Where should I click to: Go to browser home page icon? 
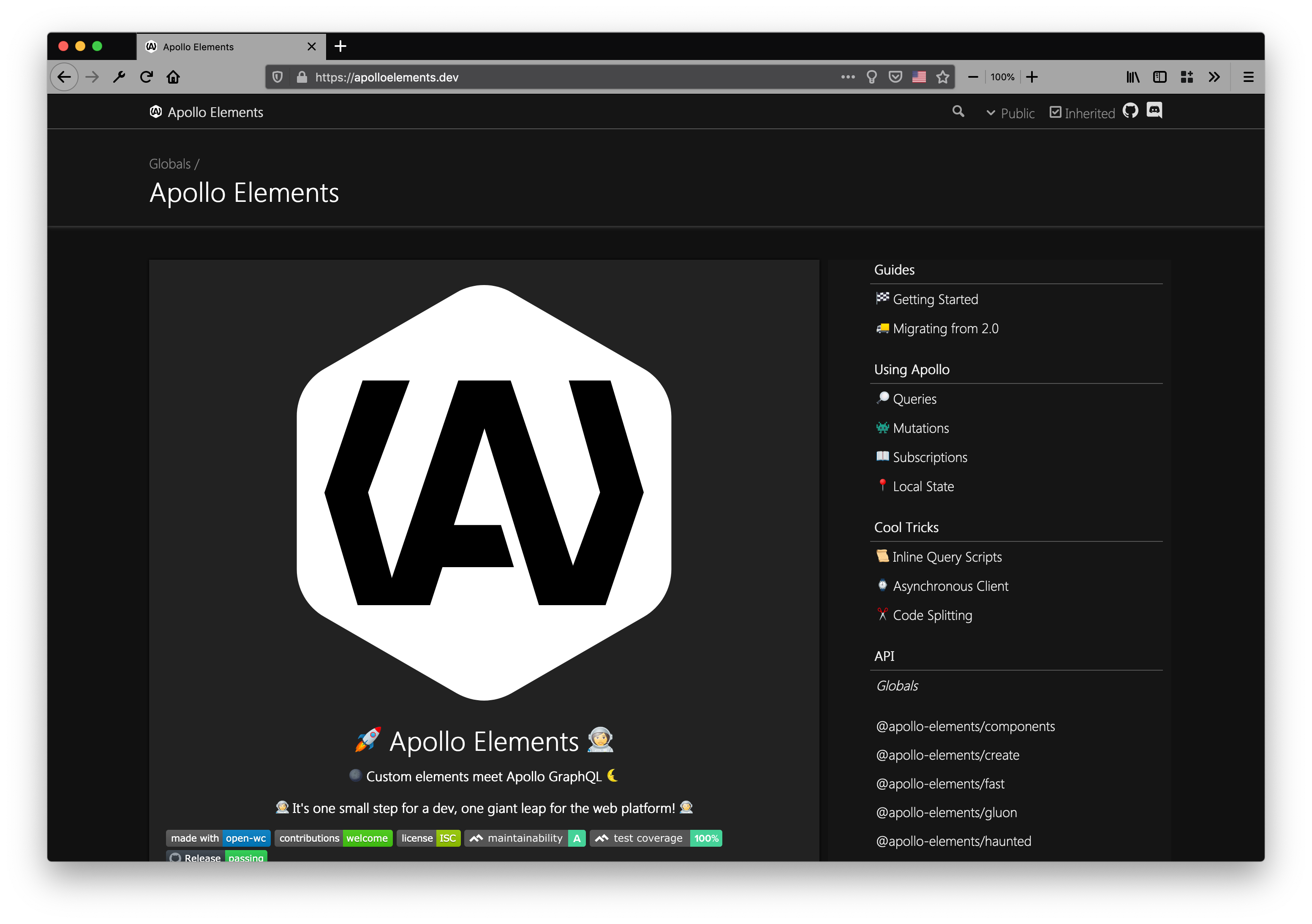[x=173, y=77]
